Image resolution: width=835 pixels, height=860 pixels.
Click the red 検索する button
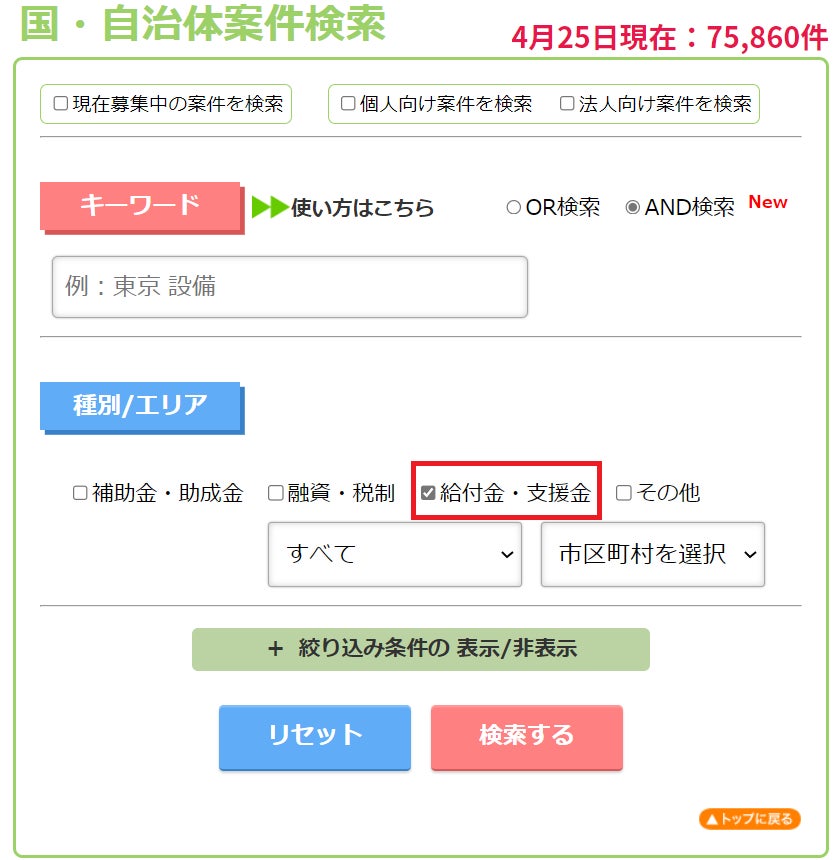click(526, 737)
